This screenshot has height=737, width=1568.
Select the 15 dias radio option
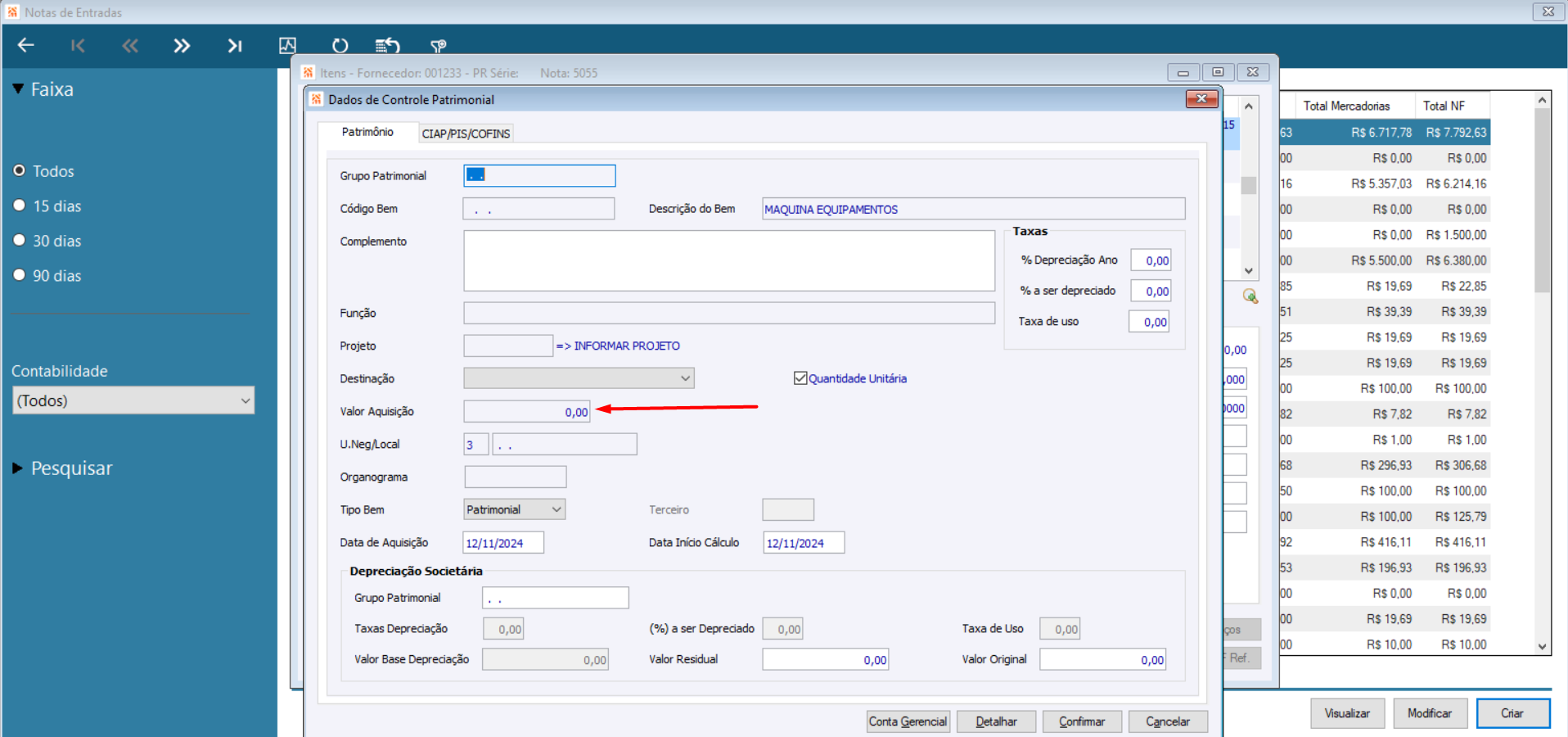pyautogui.click(x=20, y=206)
